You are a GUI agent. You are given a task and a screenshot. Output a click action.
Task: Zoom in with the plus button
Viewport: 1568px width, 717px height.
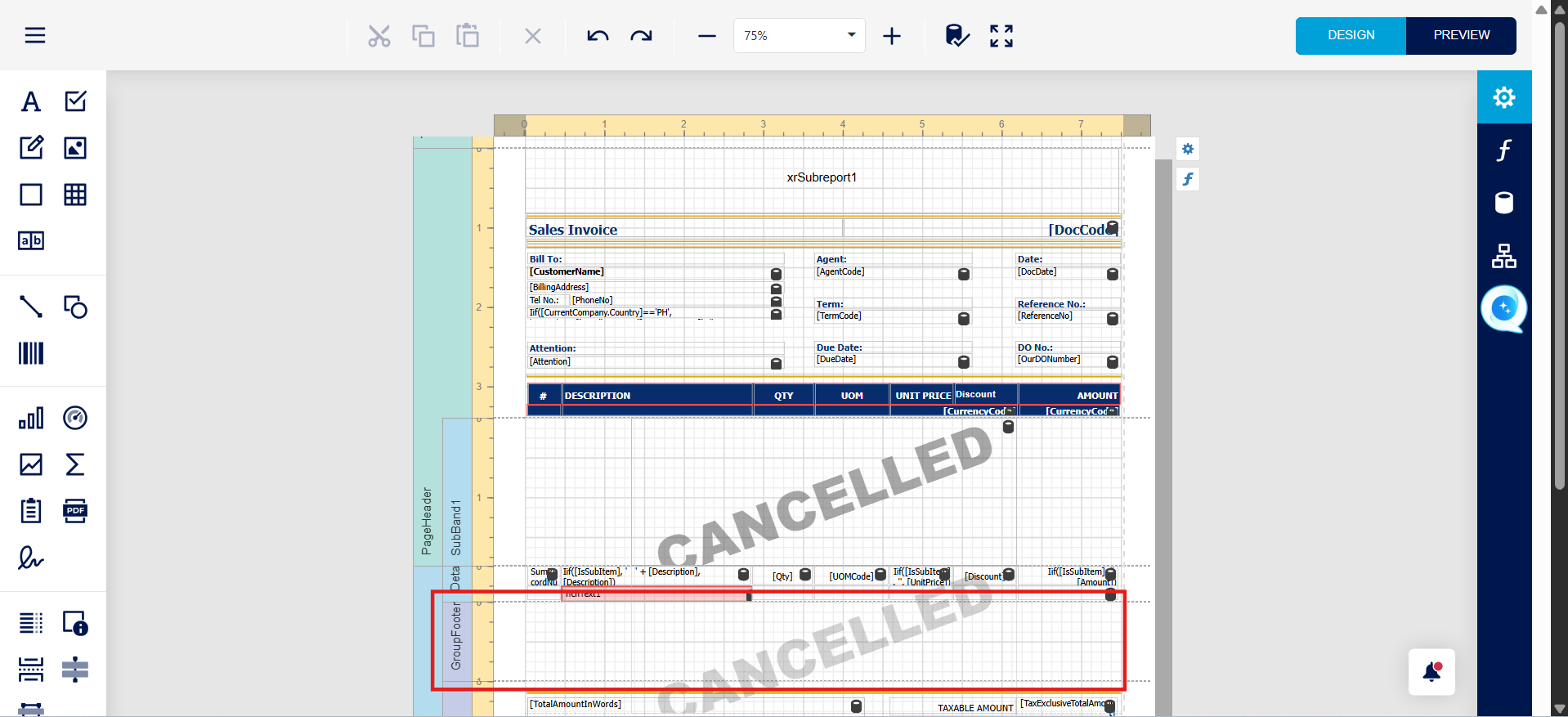click(892, 36)
